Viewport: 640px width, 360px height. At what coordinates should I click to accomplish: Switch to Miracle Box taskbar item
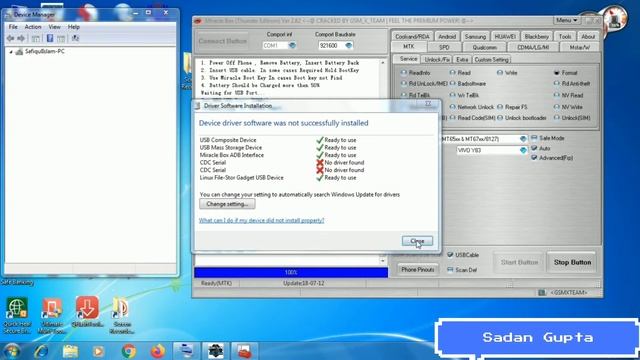point(216,351)
